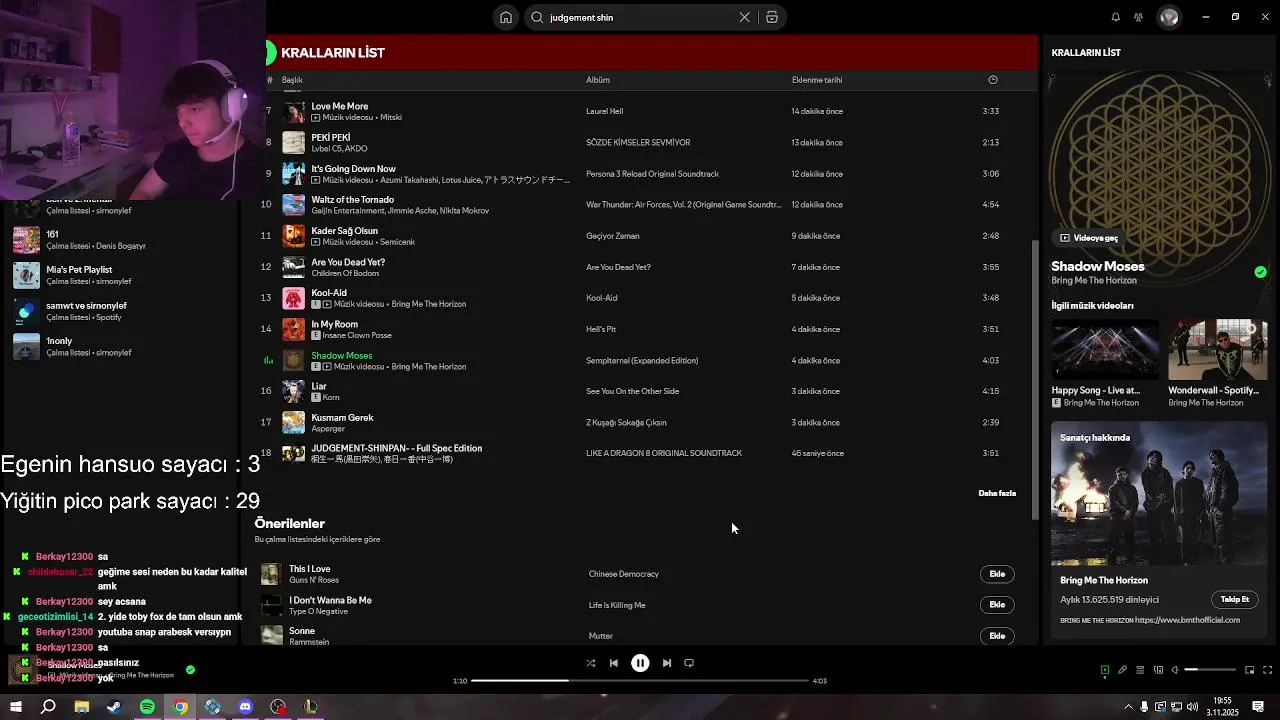
Task: Skip to previous track
Action: point(614,663)
